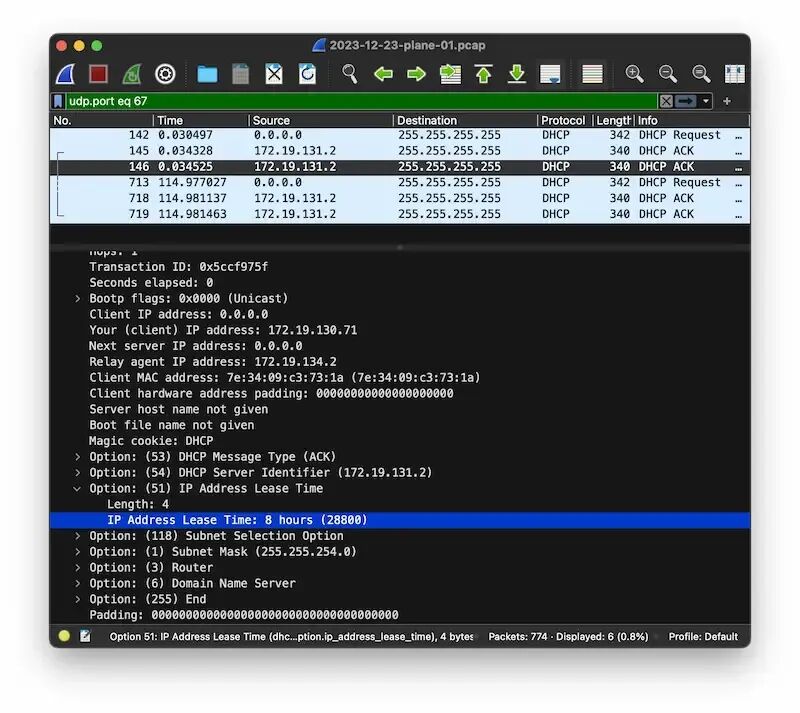Open display filter bookmarks icon

(x=58, y=101)
